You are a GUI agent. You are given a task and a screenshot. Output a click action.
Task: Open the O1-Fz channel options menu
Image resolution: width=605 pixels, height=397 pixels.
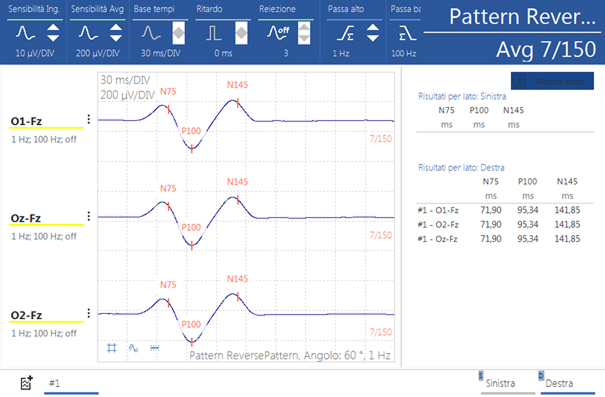[x=89, y=119]
